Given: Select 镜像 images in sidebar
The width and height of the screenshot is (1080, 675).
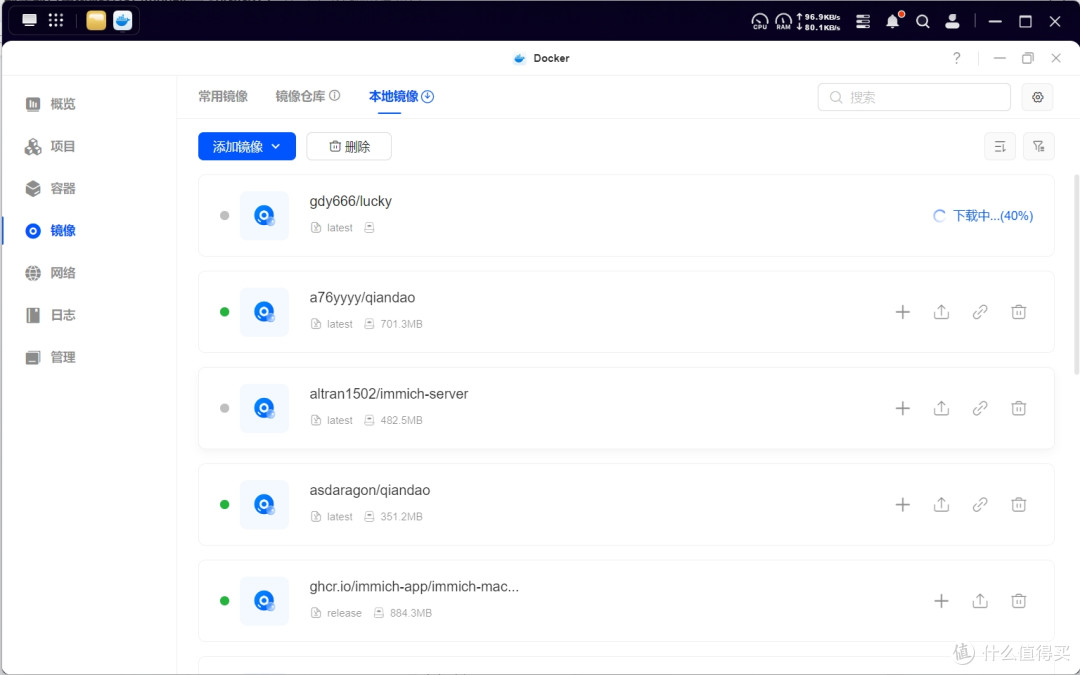Looking at the screenshot, I should point(50,231).
